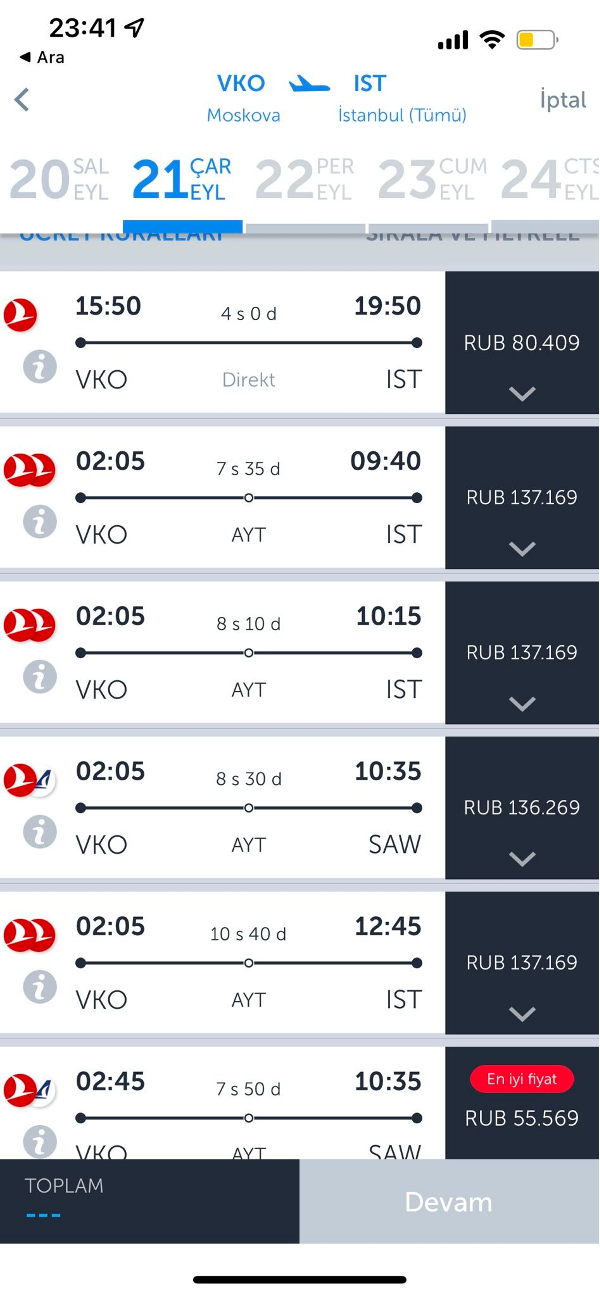Expand fare options for RUB 80.409

coord(522,394)
